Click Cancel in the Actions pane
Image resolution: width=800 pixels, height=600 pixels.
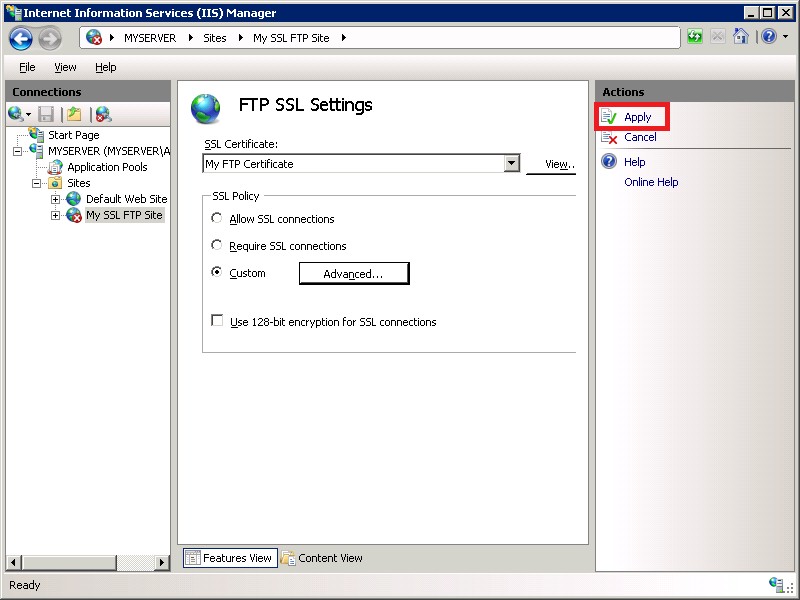(x=640, y=137)
